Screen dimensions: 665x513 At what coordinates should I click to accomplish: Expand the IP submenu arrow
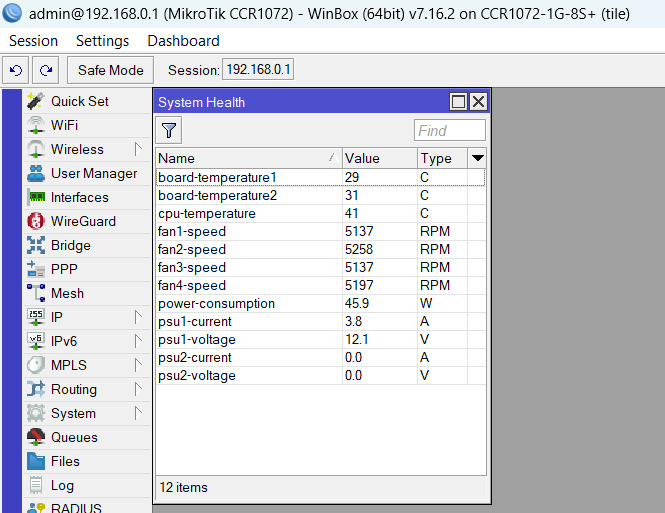coord(138,317)
